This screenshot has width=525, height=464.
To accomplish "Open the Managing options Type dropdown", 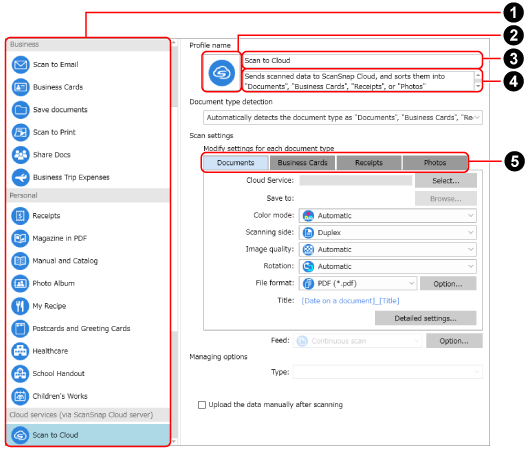I will pyautogui.click(x=387, y=372).
